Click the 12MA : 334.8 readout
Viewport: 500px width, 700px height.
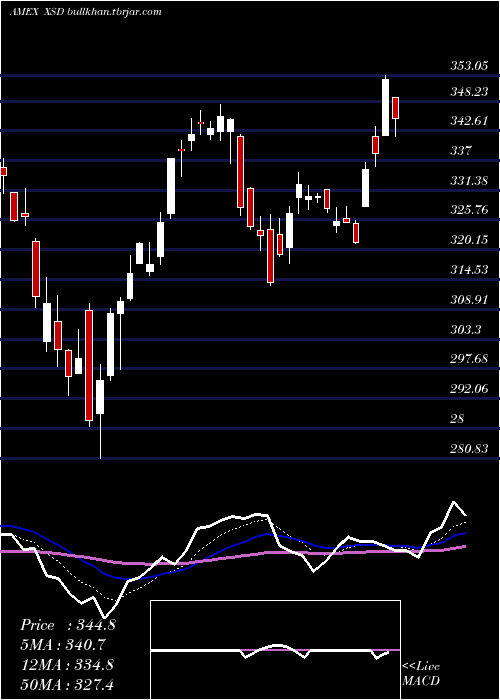point(67,665)
